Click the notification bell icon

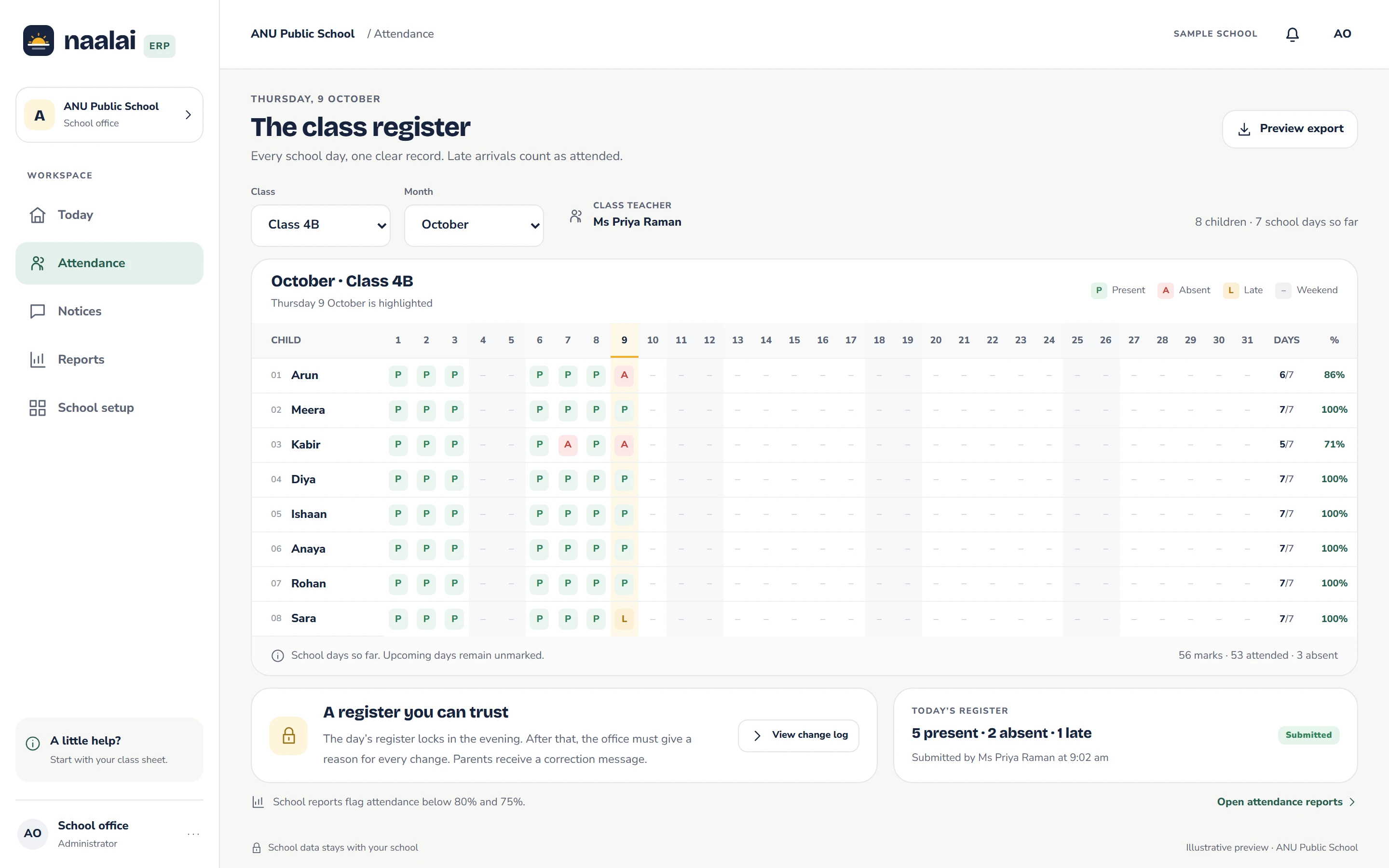coord(1292,34)
